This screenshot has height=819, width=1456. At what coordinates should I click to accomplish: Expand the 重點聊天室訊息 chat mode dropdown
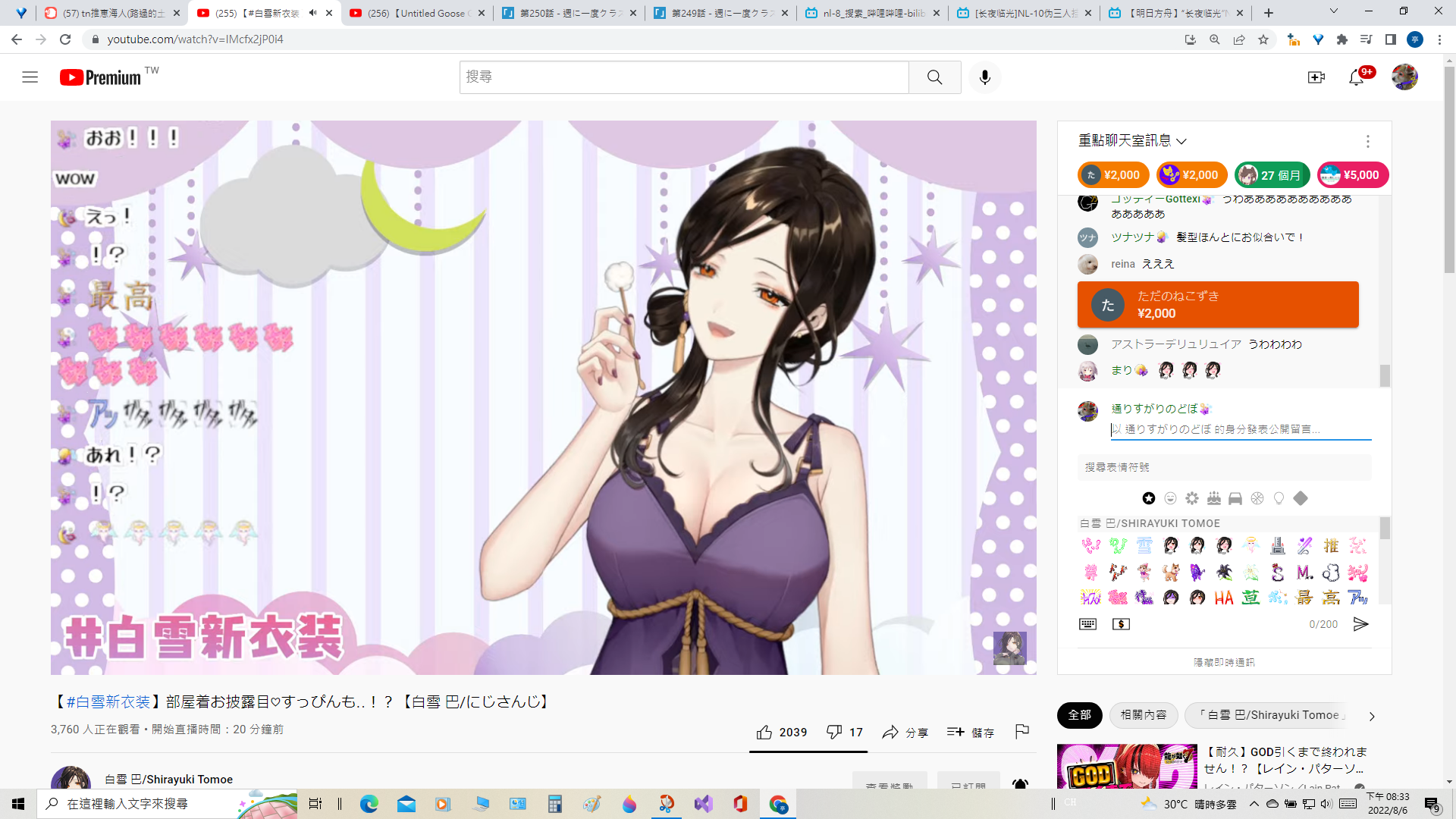(1132, 141)
